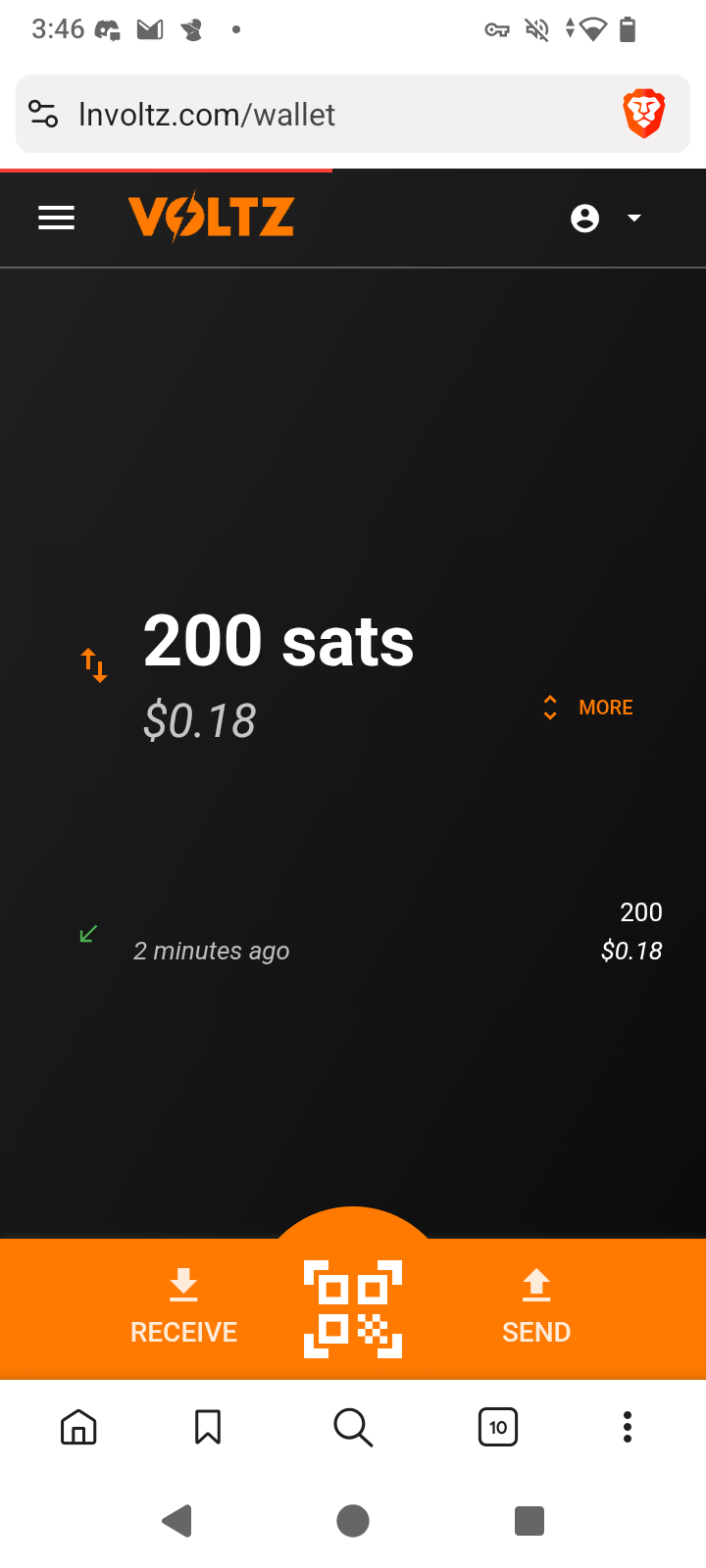Viewport: 706px width, 1568px height.
Task: Expand the account dropdown arrow
Action: [x=634, y=218]
